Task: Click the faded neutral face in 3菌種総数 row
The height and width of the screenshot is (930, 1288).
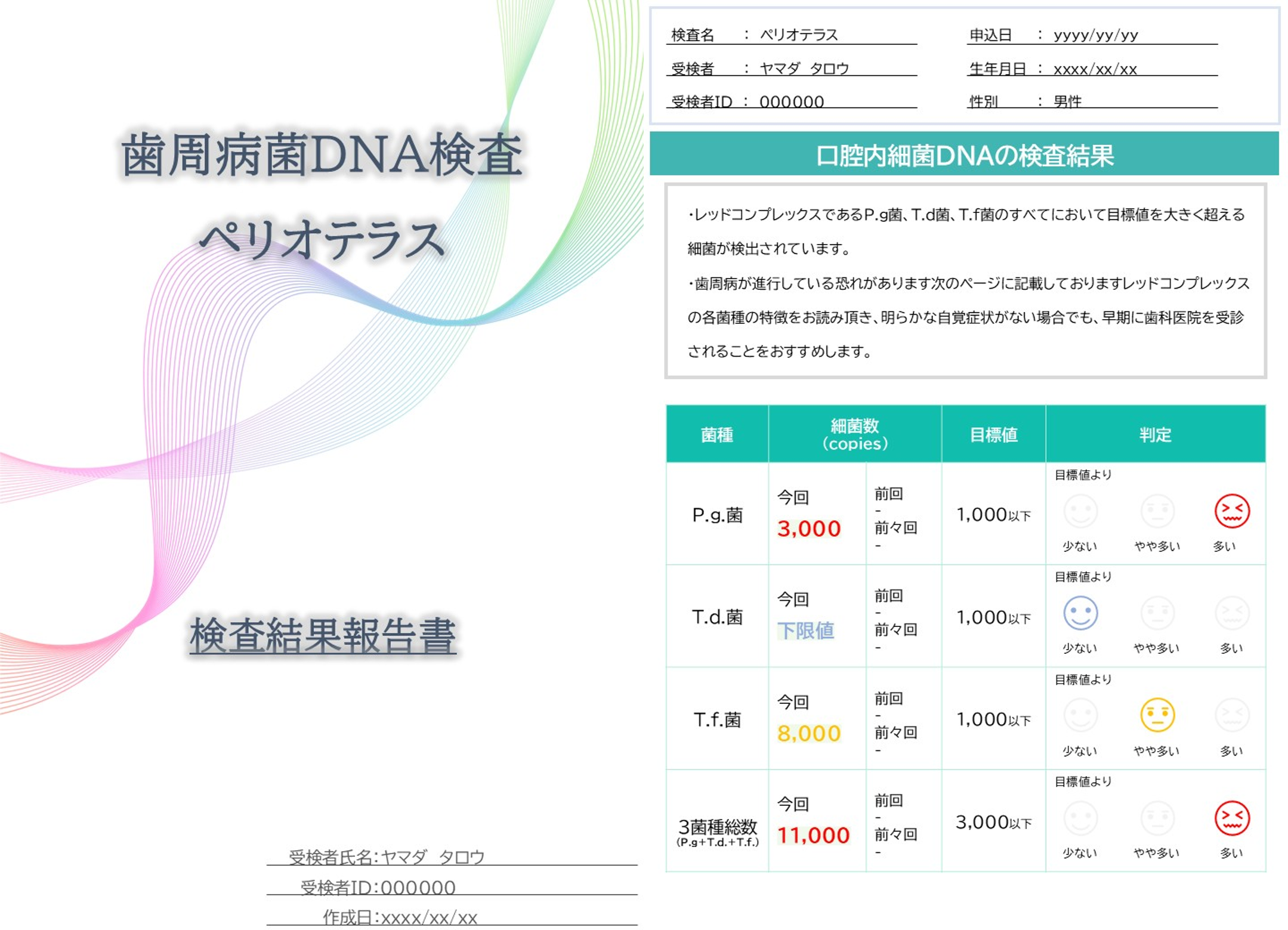Action: [x=1157, y=818]
